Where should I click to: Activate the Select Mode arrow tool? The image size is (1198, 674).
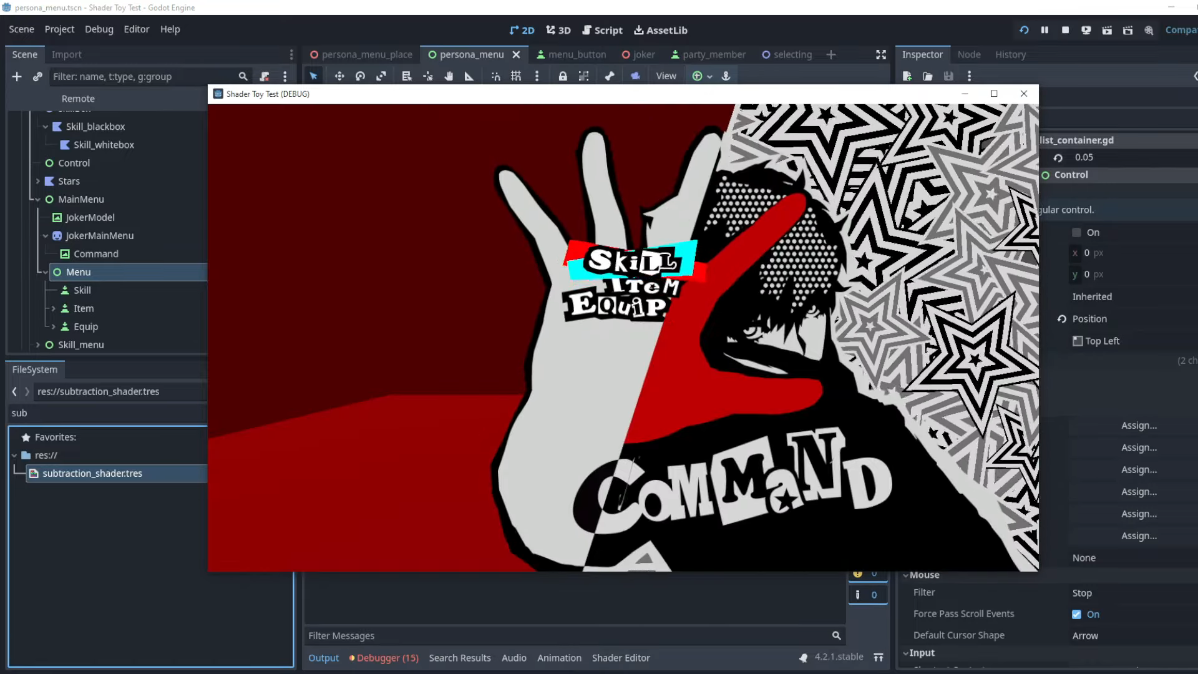tap(313, 76)
